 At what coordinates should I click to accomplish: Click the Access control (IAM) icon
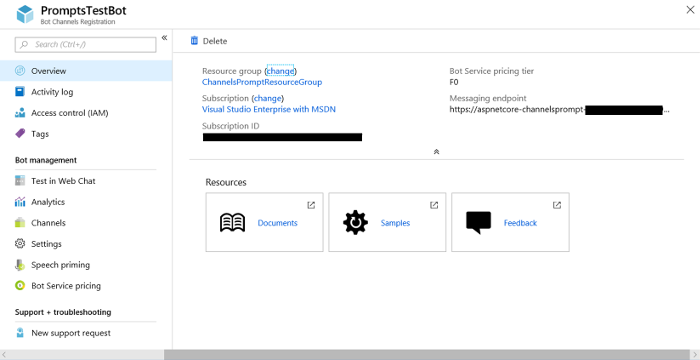tap(20, 113)
